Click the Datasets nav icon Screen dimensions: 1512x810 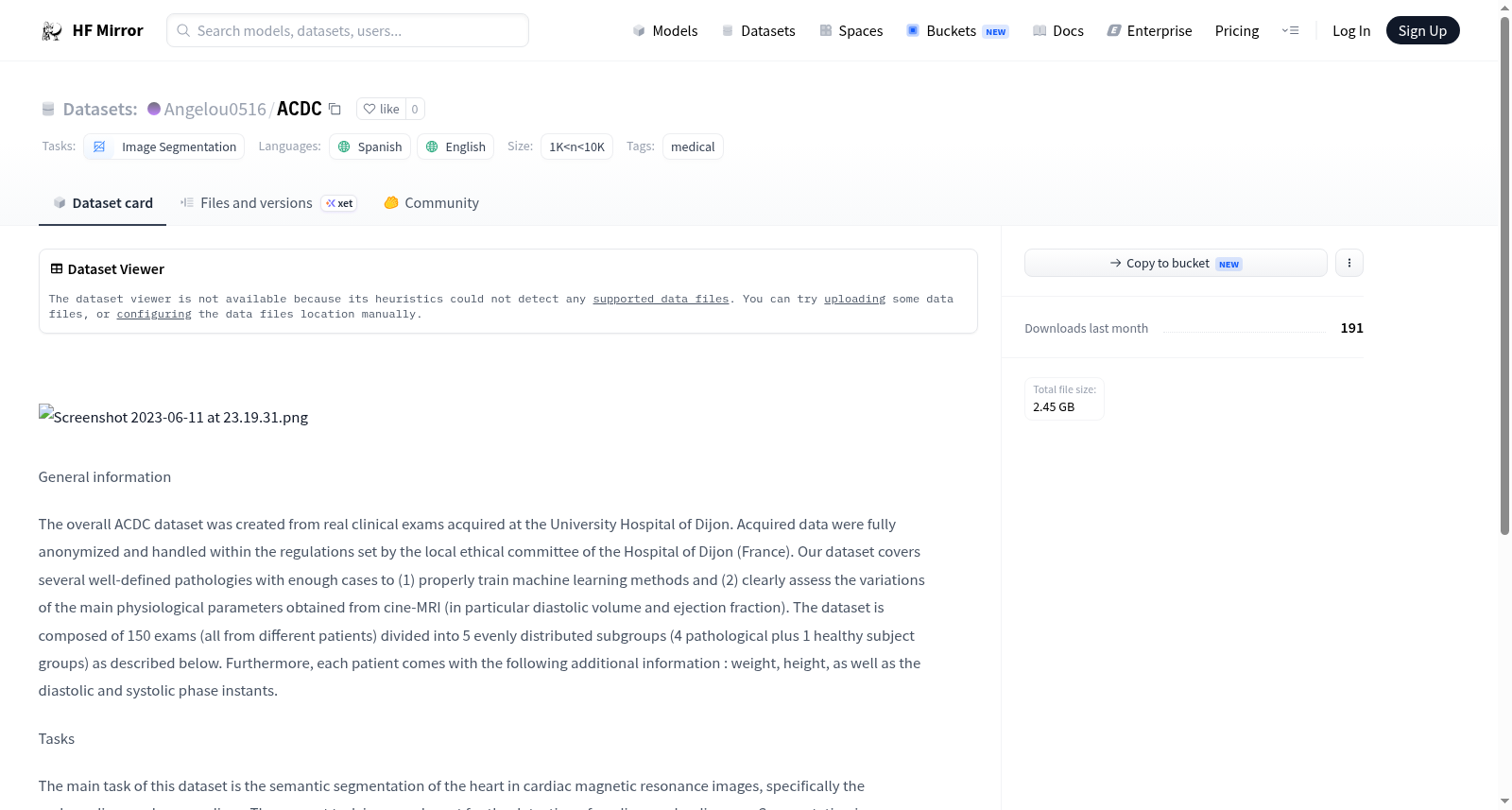[728, 30]
